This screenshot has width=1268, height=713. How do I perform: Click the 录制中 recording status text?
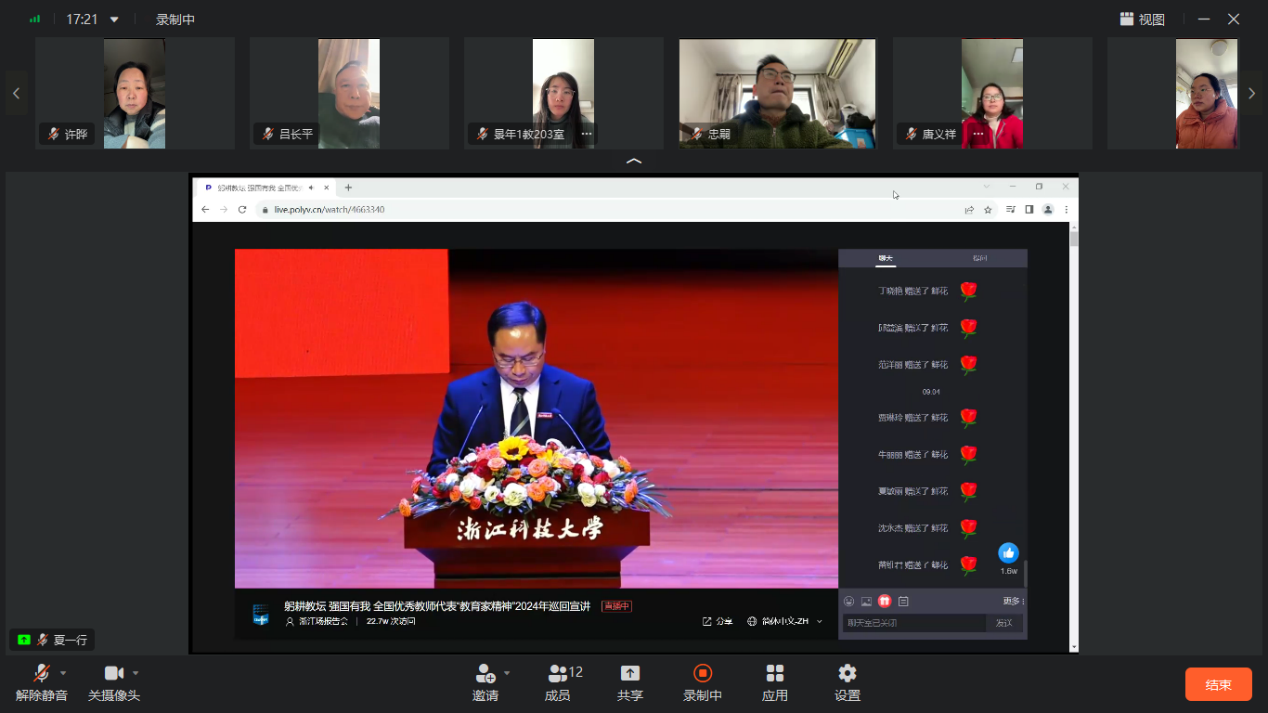coord(176,20)
